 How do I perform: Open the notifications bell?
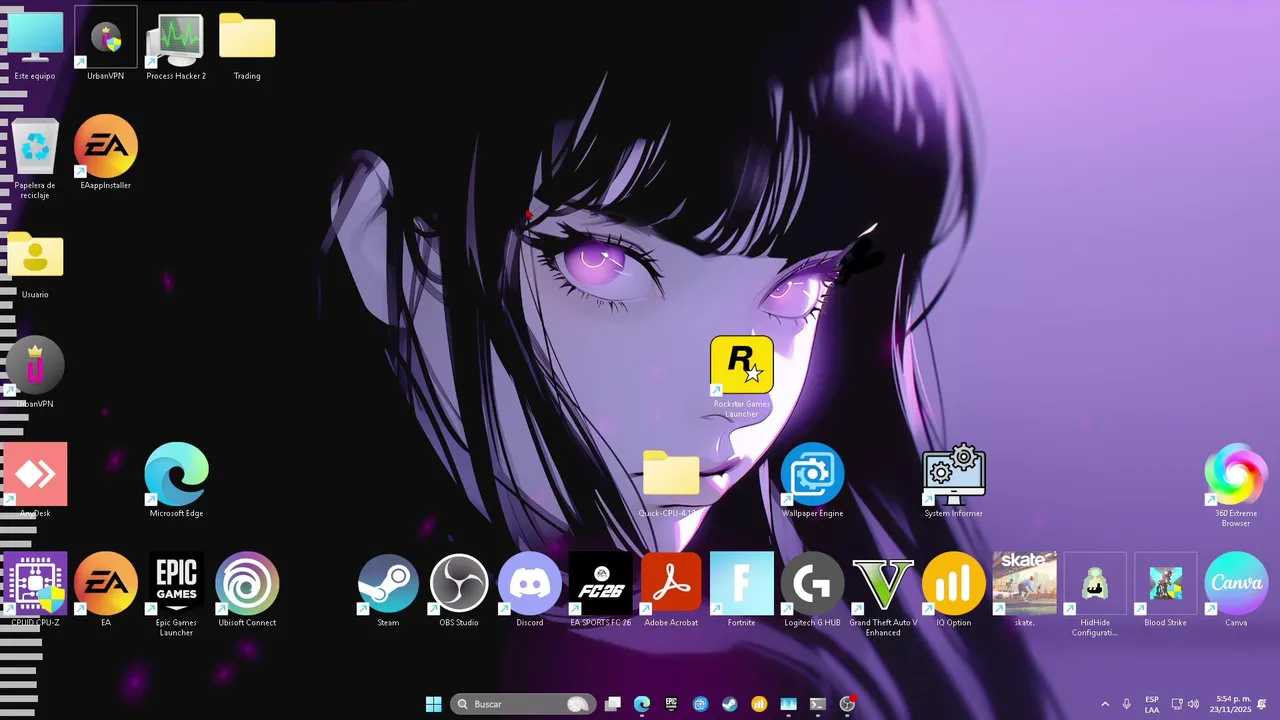(1262, 704)
